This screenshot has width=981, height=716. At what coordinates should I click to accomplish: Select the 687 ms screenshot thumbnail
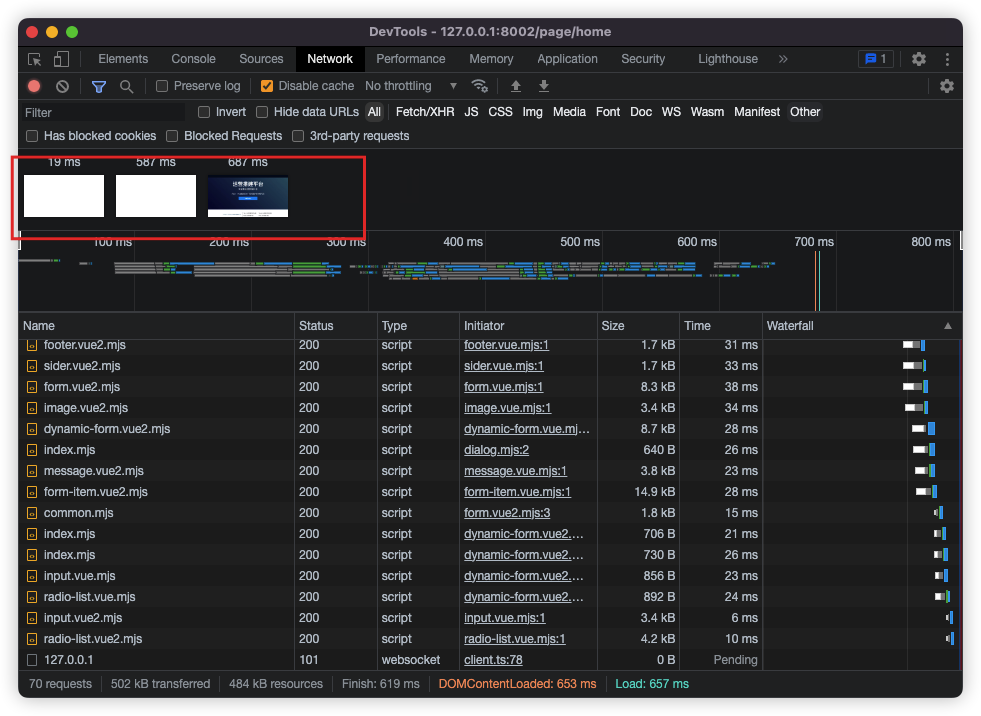pyautogui.click(x=248, y=196)
